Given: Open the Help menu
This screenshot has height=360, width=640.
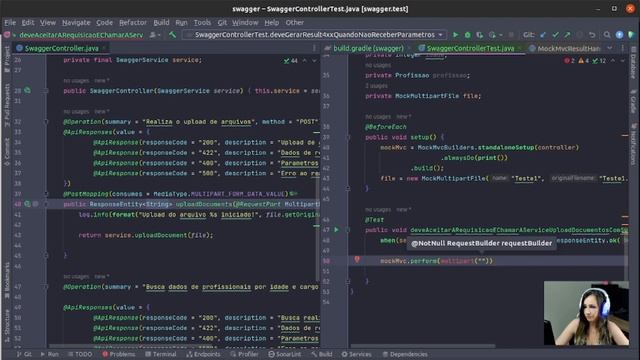Looking at the screenshot, I should pyautogui.click(x=271, y=22).
